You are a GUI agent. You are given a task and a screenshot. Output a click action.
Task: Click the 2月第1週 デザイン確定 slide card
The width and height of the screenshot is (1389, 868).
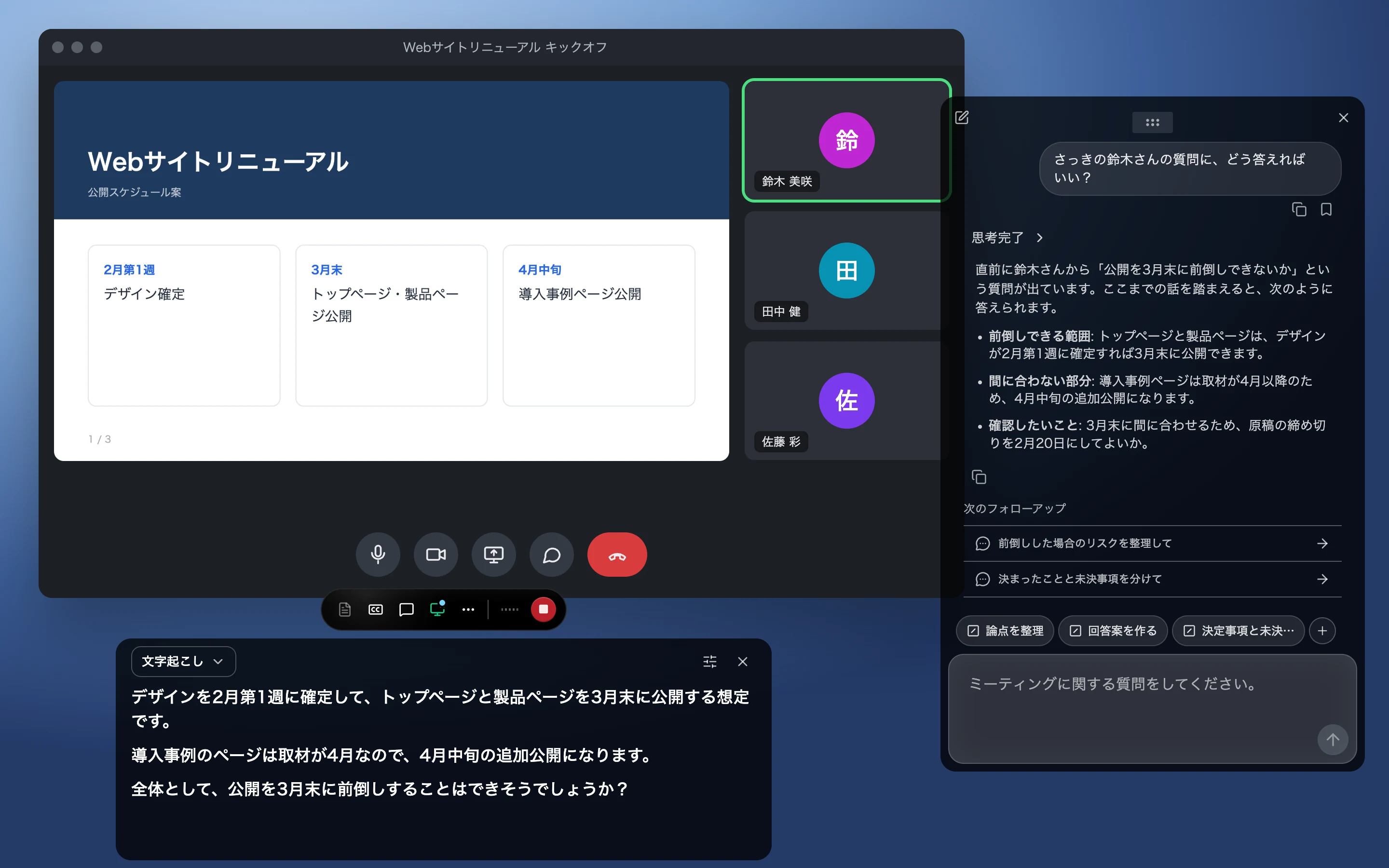184,325
